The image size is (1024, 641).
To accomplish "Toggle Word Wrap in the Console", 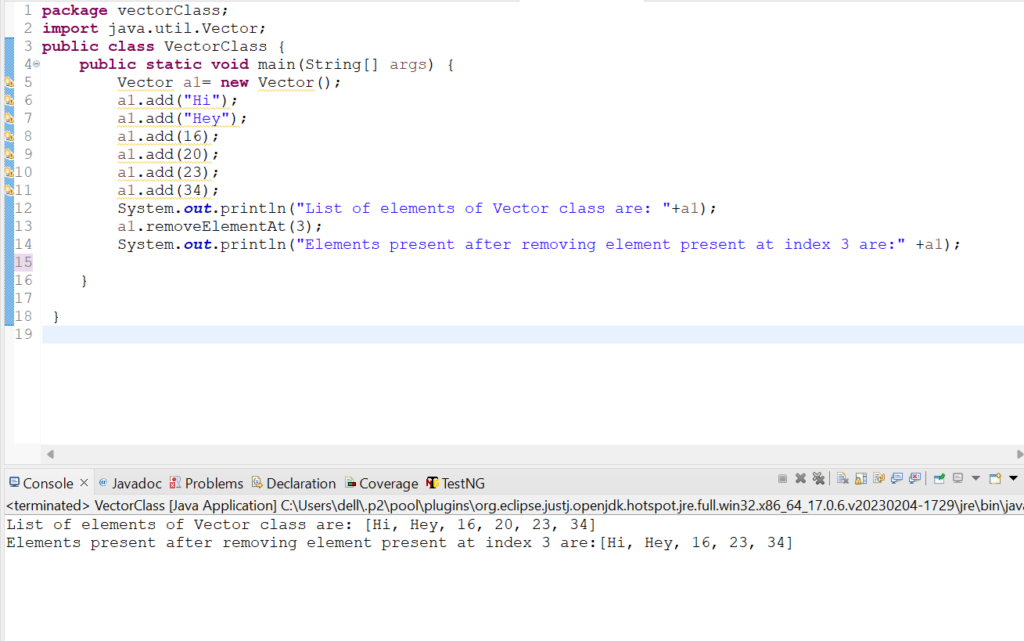I will 879,478.
